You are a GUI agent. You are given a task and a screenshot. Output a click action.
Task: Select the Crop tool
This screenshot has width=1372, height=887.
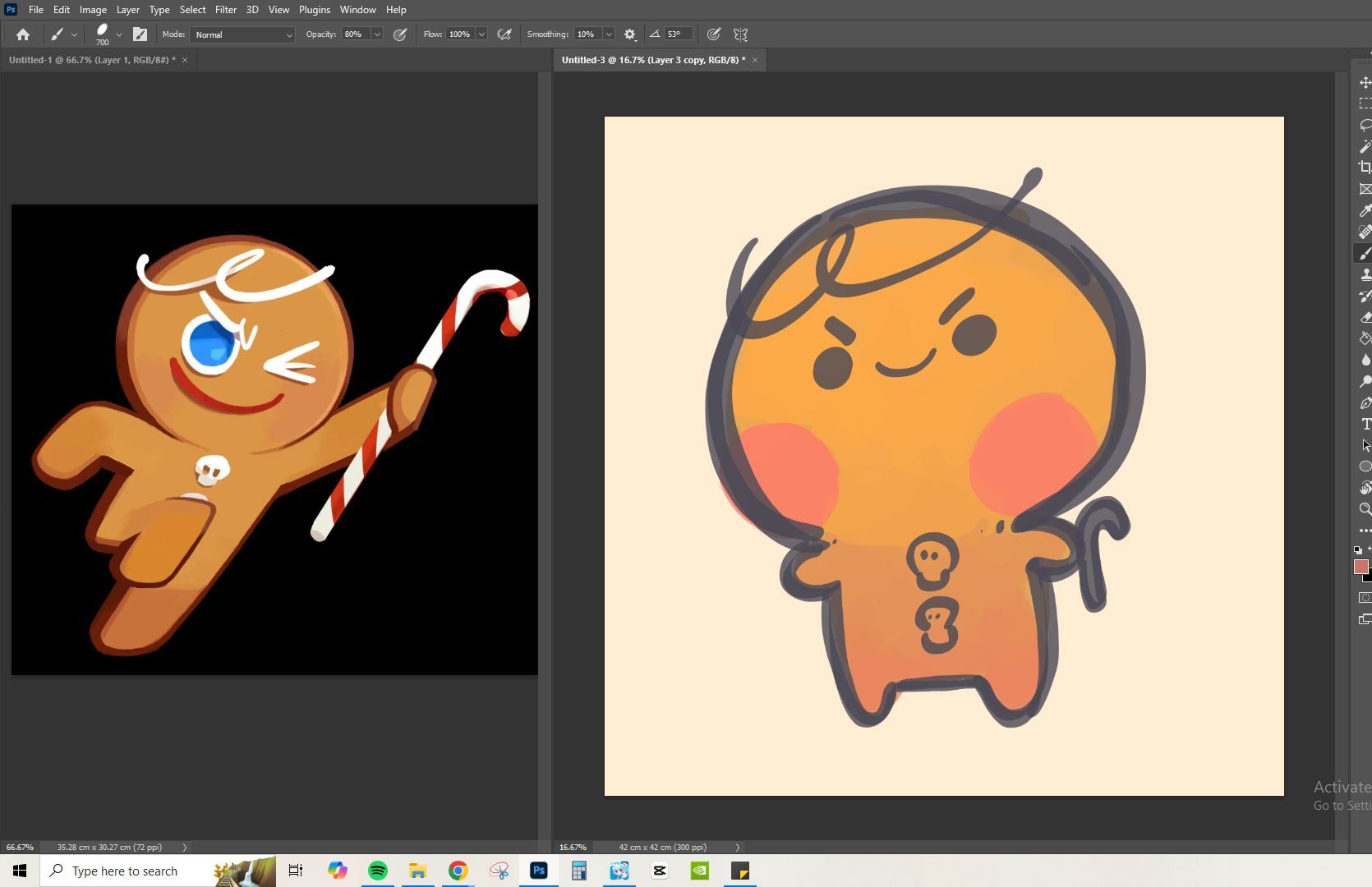point(1365,168)
